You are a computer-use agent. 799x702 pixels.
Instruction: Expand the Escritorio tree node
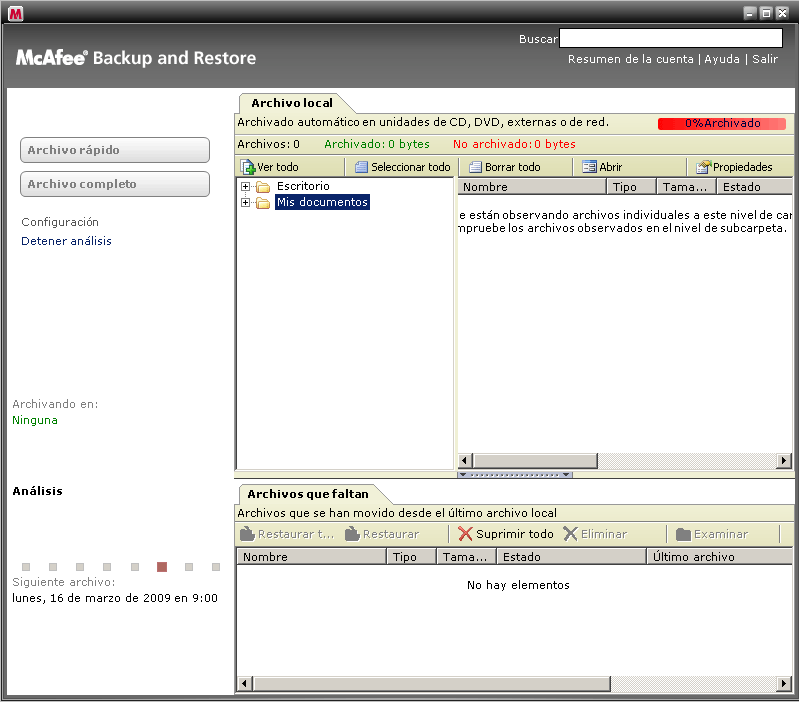click(x=246, y=186)
